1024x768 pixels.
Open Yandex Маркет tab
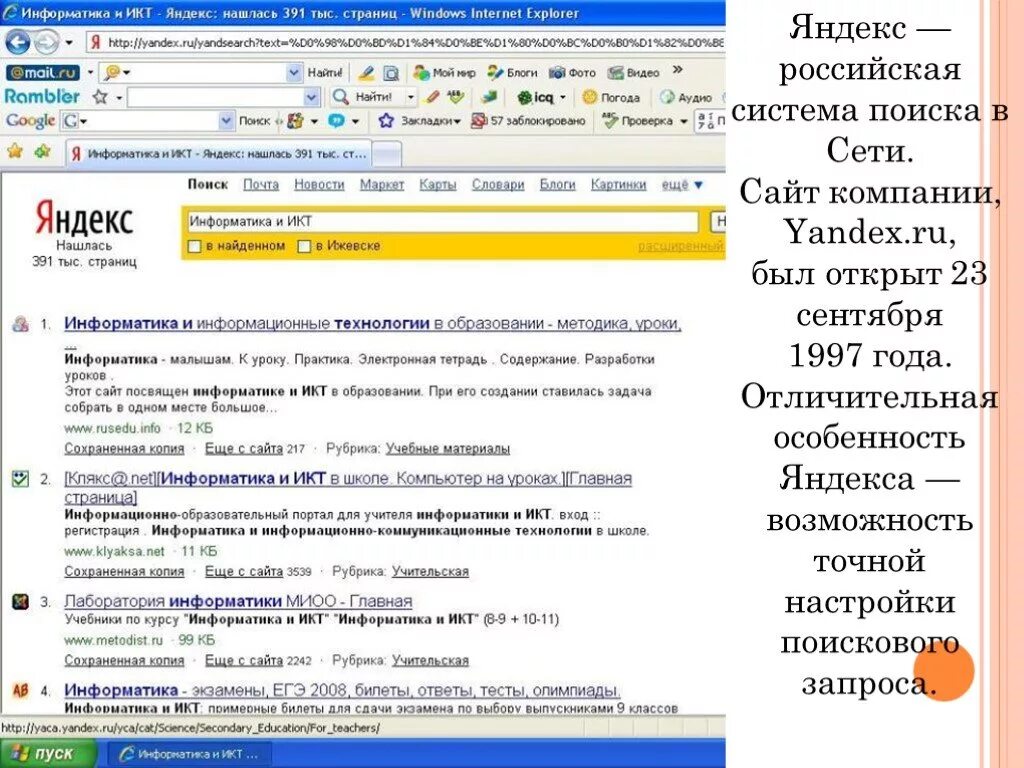pyautogui.click(x=382, y=185)
